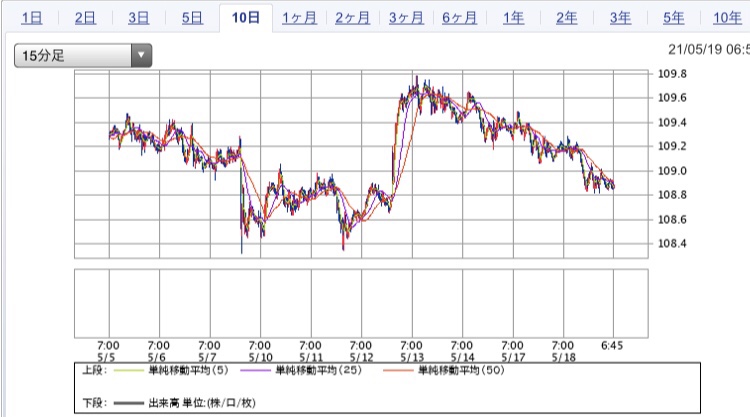
Task: Switch to the 5日 chart range tab
Action: point(192,18)
